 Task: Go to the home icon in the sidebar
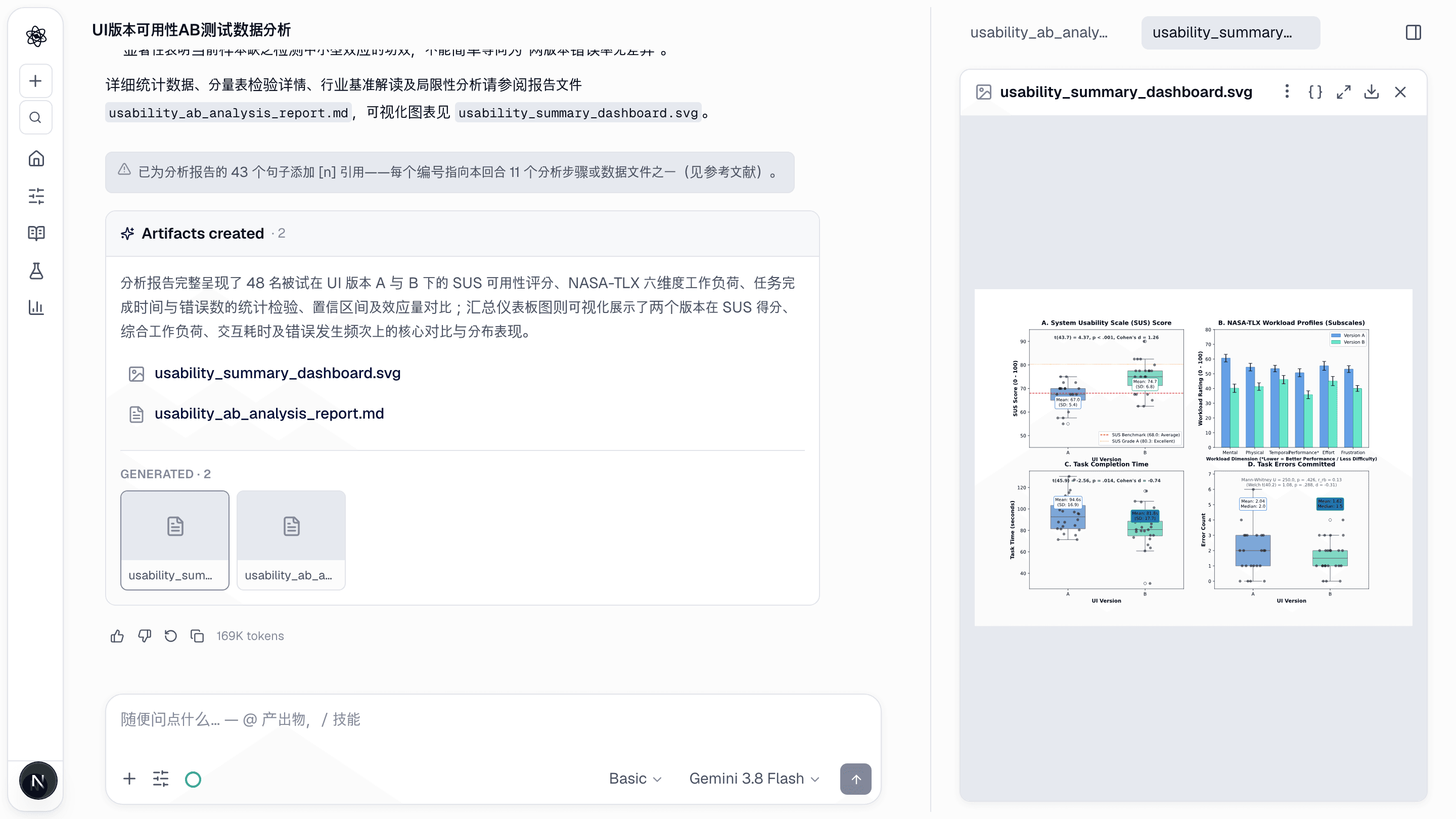coord(36,158)
